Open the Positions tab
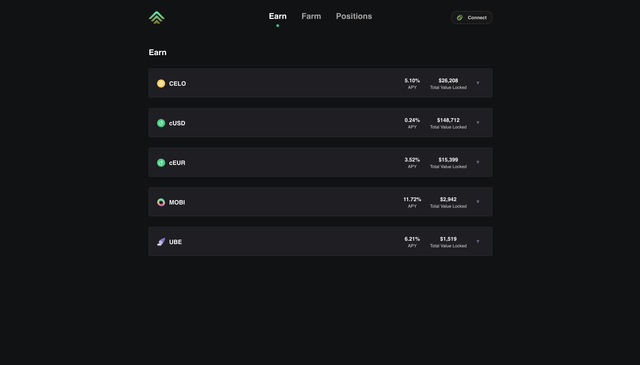Viewport: 640px width, 365px height. click(354, 16)
